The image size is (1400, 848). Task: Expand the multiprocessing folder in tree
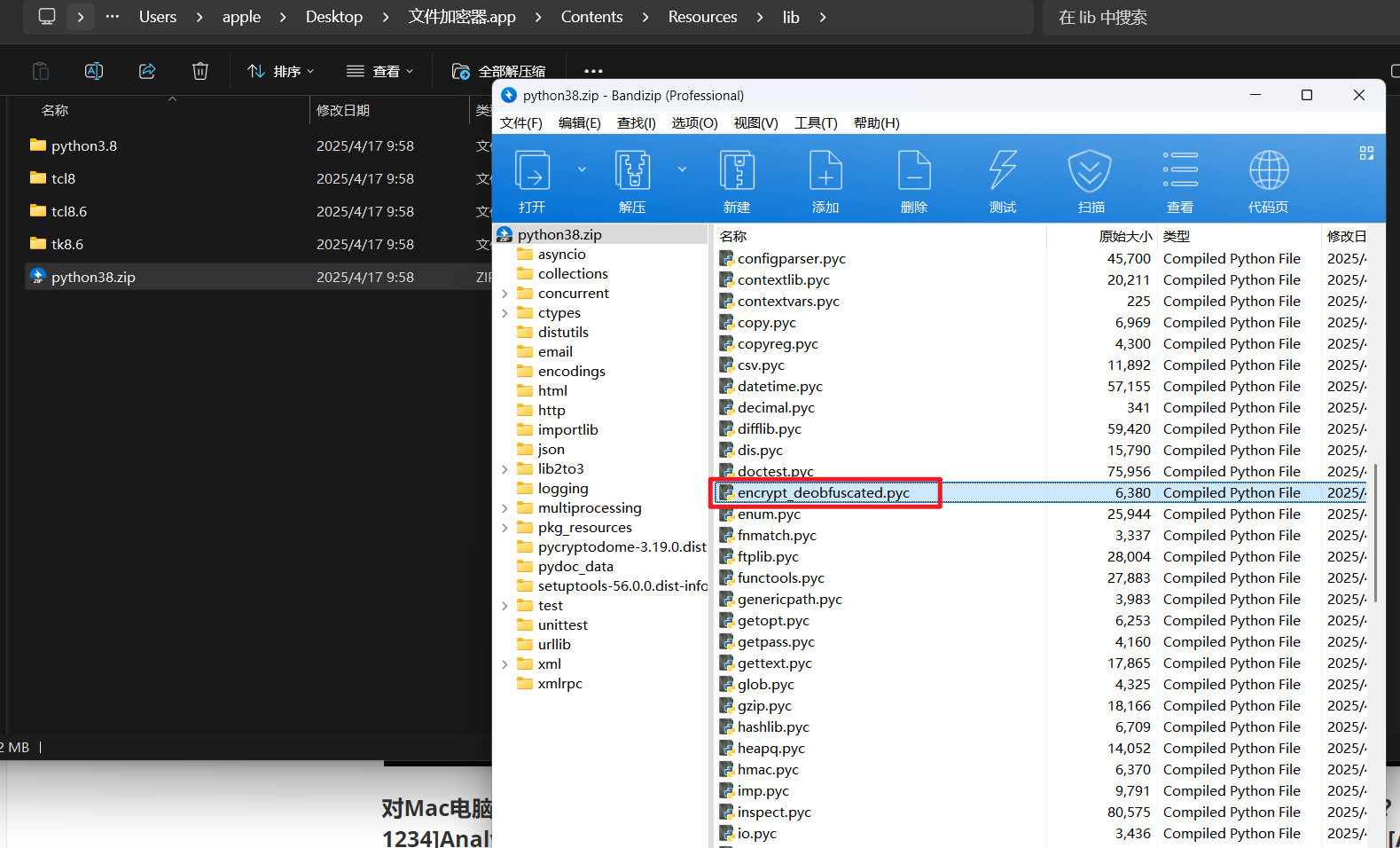pyautogui.click(x=504, y=508)
